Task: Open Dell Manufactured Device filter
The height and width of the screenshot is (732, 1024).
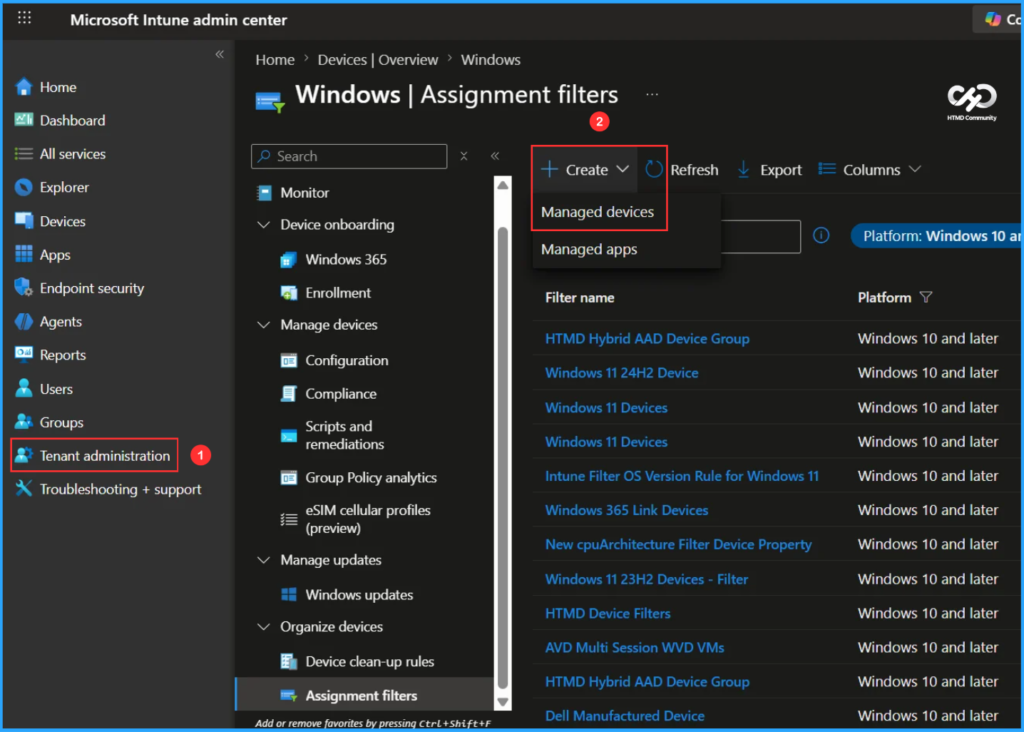Action: [624, 716]
